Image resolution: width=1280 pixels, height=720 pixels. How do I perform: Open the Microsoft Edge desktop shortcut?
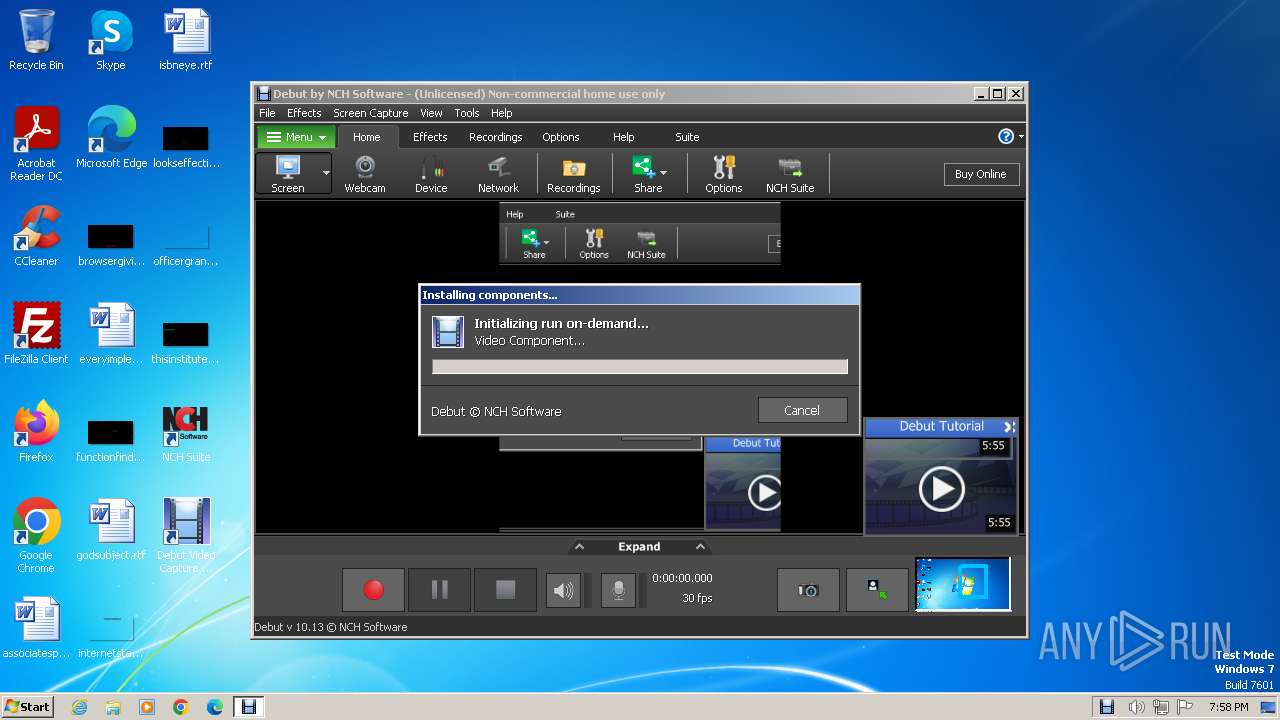pos(111,138)
